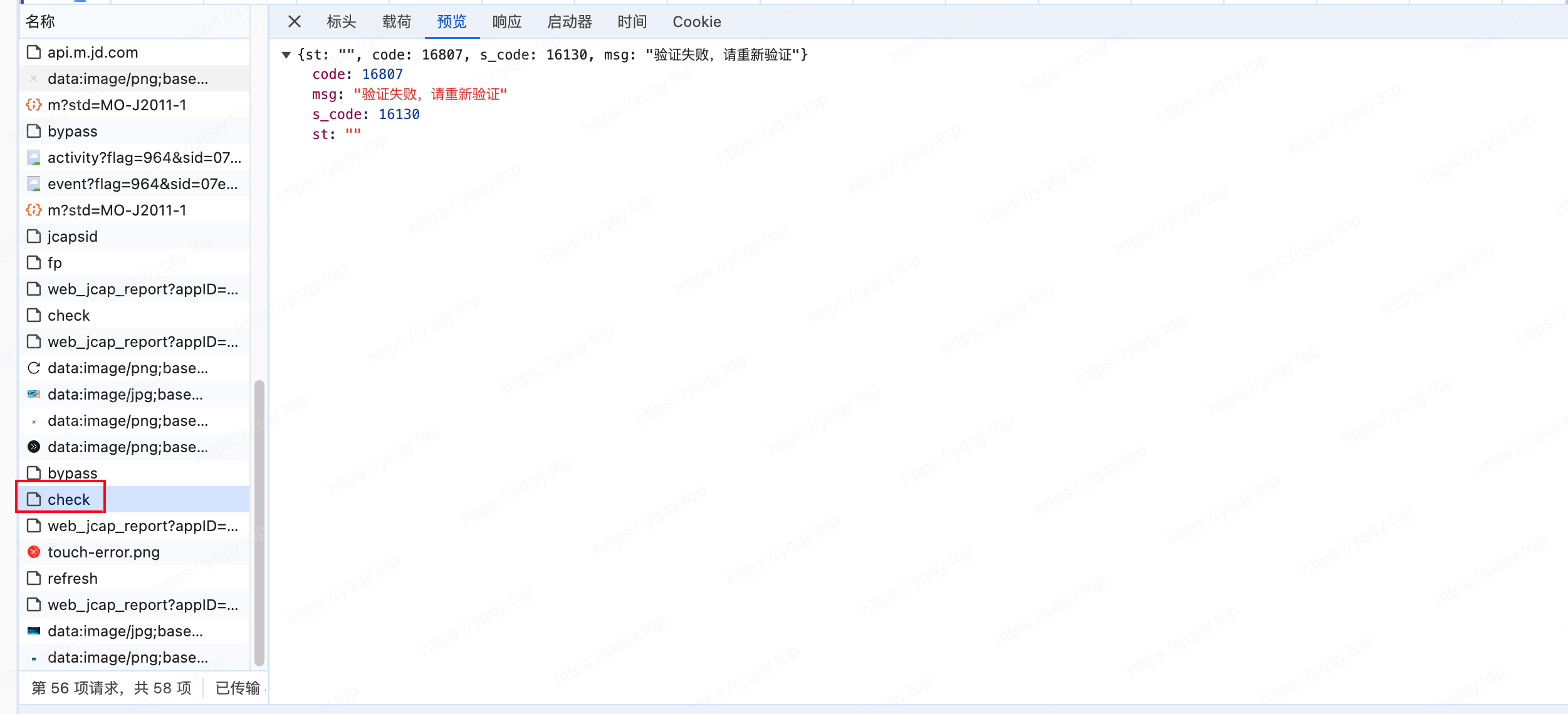Click the empty st value
The image size is (1568, 714).
pyautogui.click(x=353, y=134)
